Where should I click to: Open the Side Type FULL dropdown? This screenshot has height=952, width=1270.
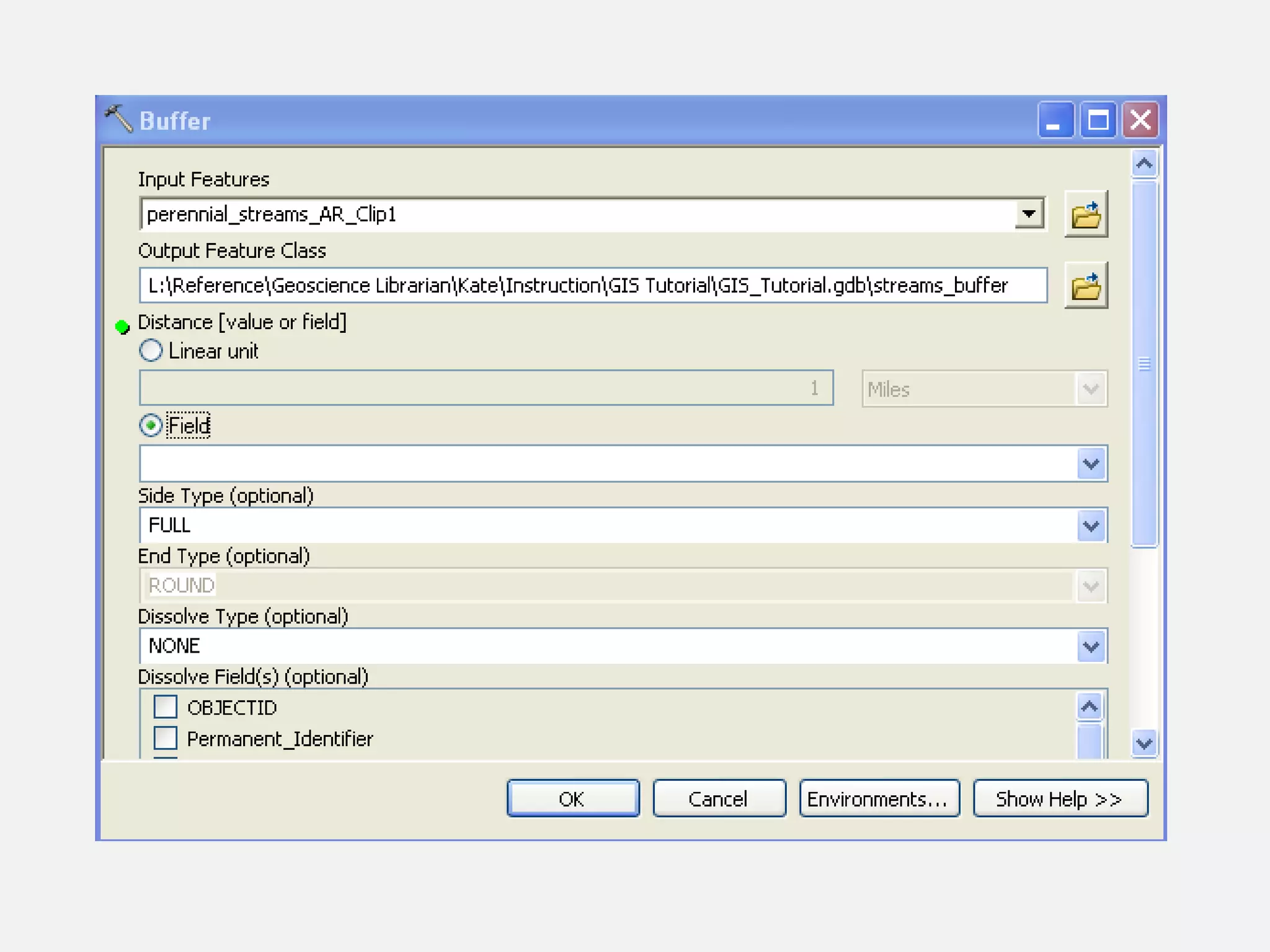(x=1091, y=526)
